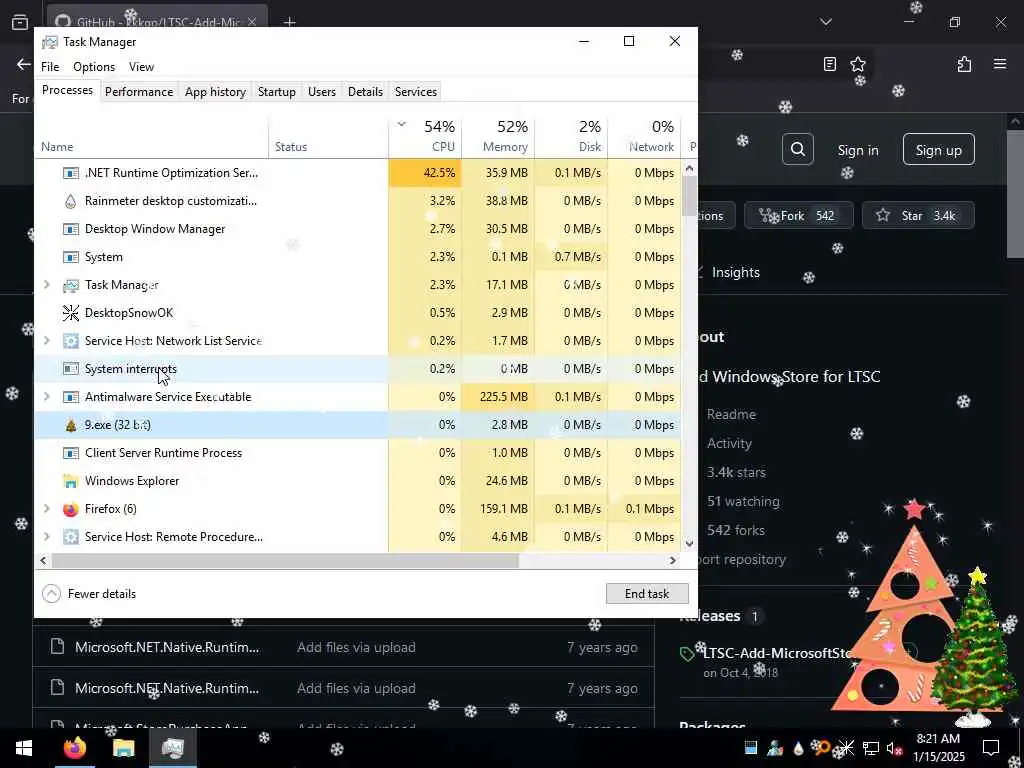Click the Desktop Window Manager process icon

tap(71, 229)
